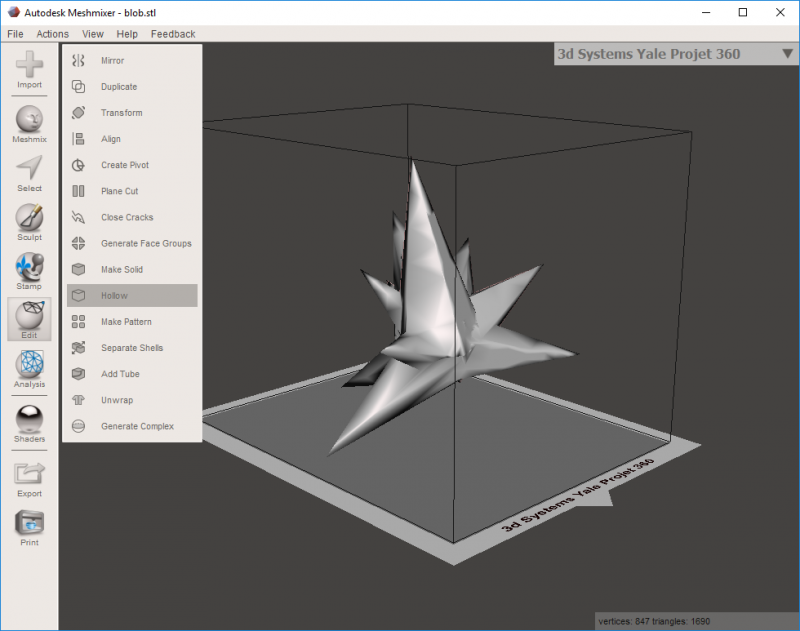Toggle the Edit tool panel
The width and height of the screenshot is (800, 631).
29,319
